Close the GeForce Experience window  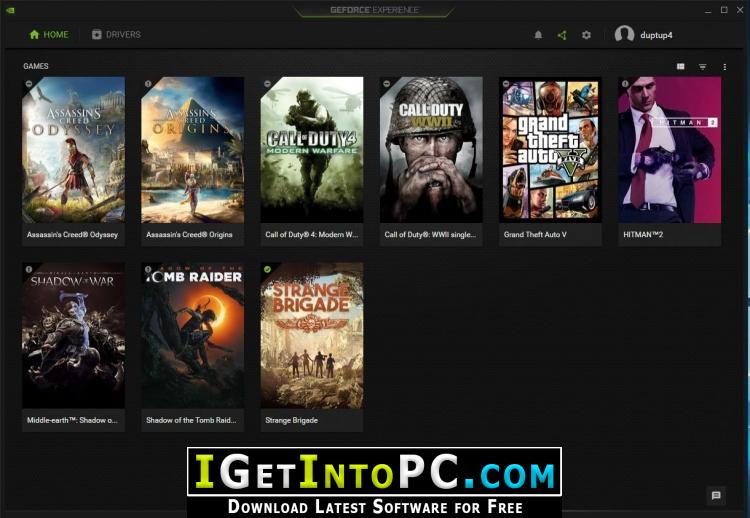[741, 10]
